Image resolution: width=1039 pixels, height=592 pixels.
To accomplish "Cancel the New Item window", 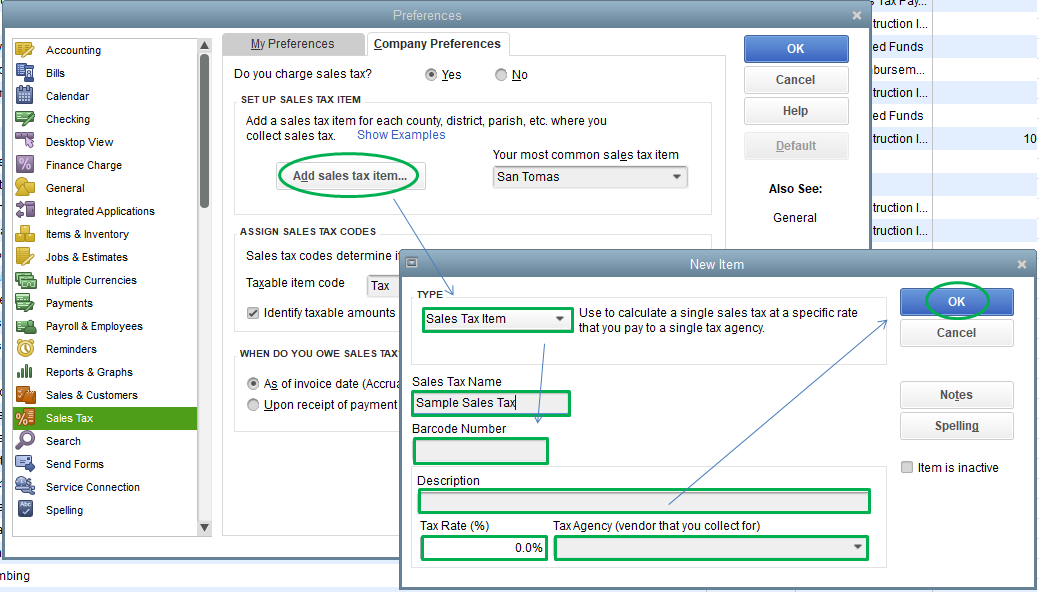I will (956, 333).
